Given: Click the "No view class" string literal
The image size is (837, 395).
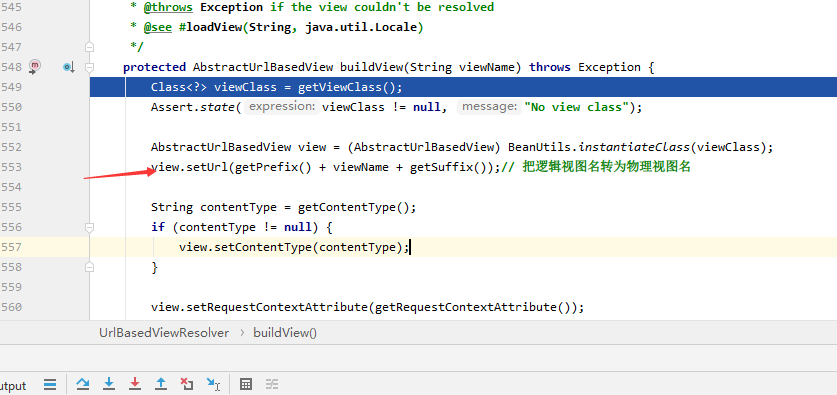Looking at the screenshot, I should click(576, 107).
